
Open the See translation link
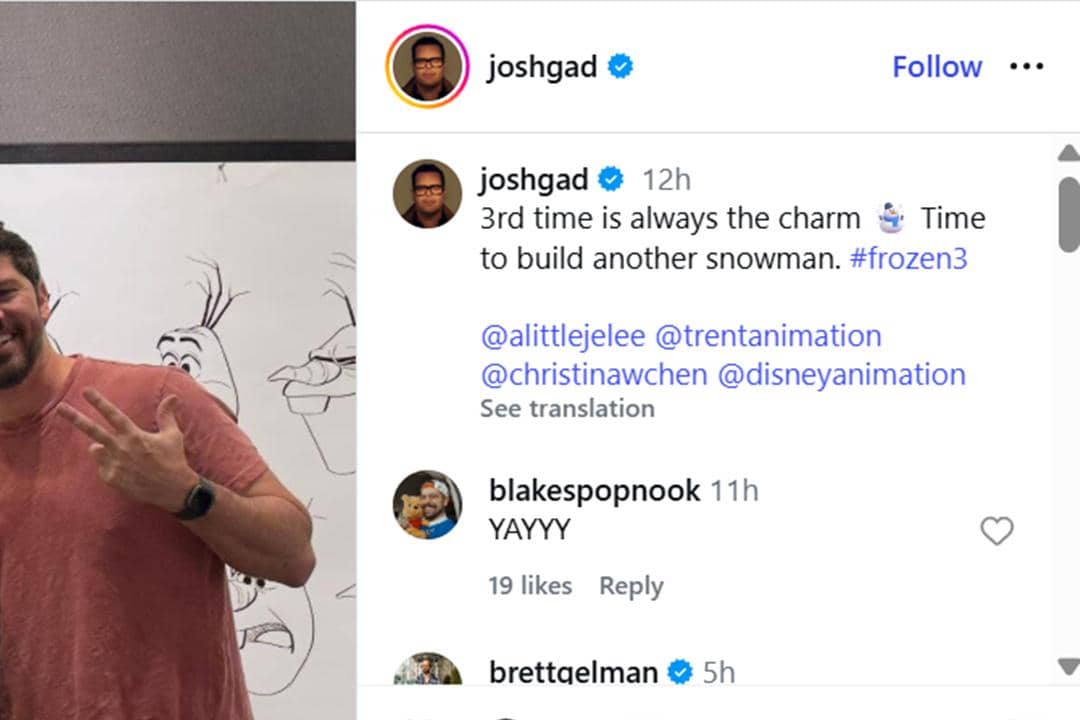[x=567, y=408]
